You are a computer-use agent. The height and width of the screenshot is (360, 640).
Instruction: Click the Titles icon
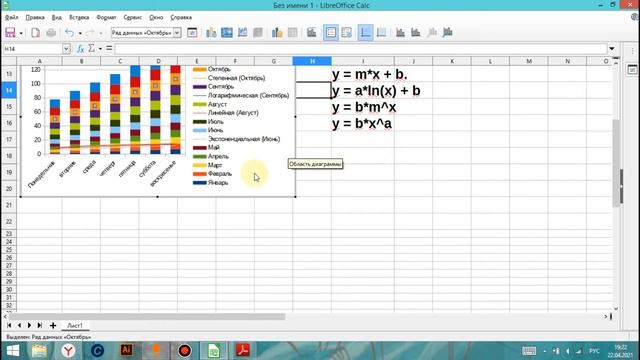pyautogui.click(x=312, y=33)
